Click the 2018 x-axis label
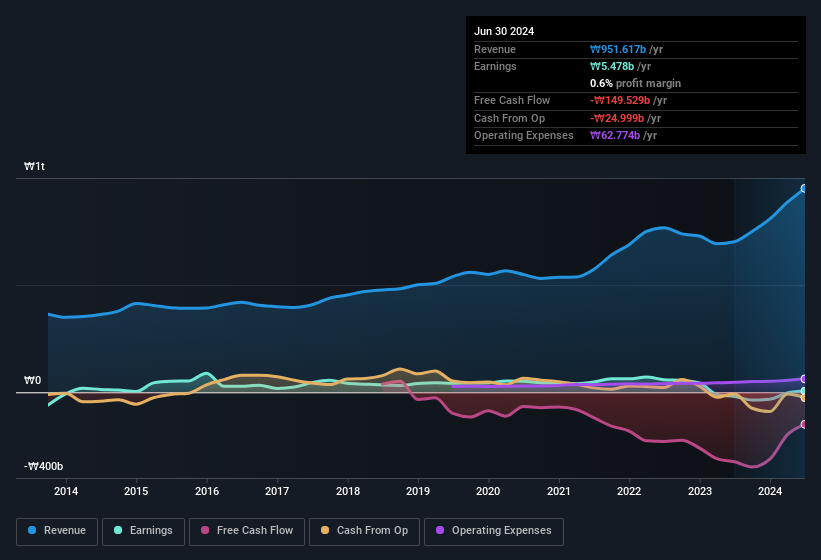 348,491
